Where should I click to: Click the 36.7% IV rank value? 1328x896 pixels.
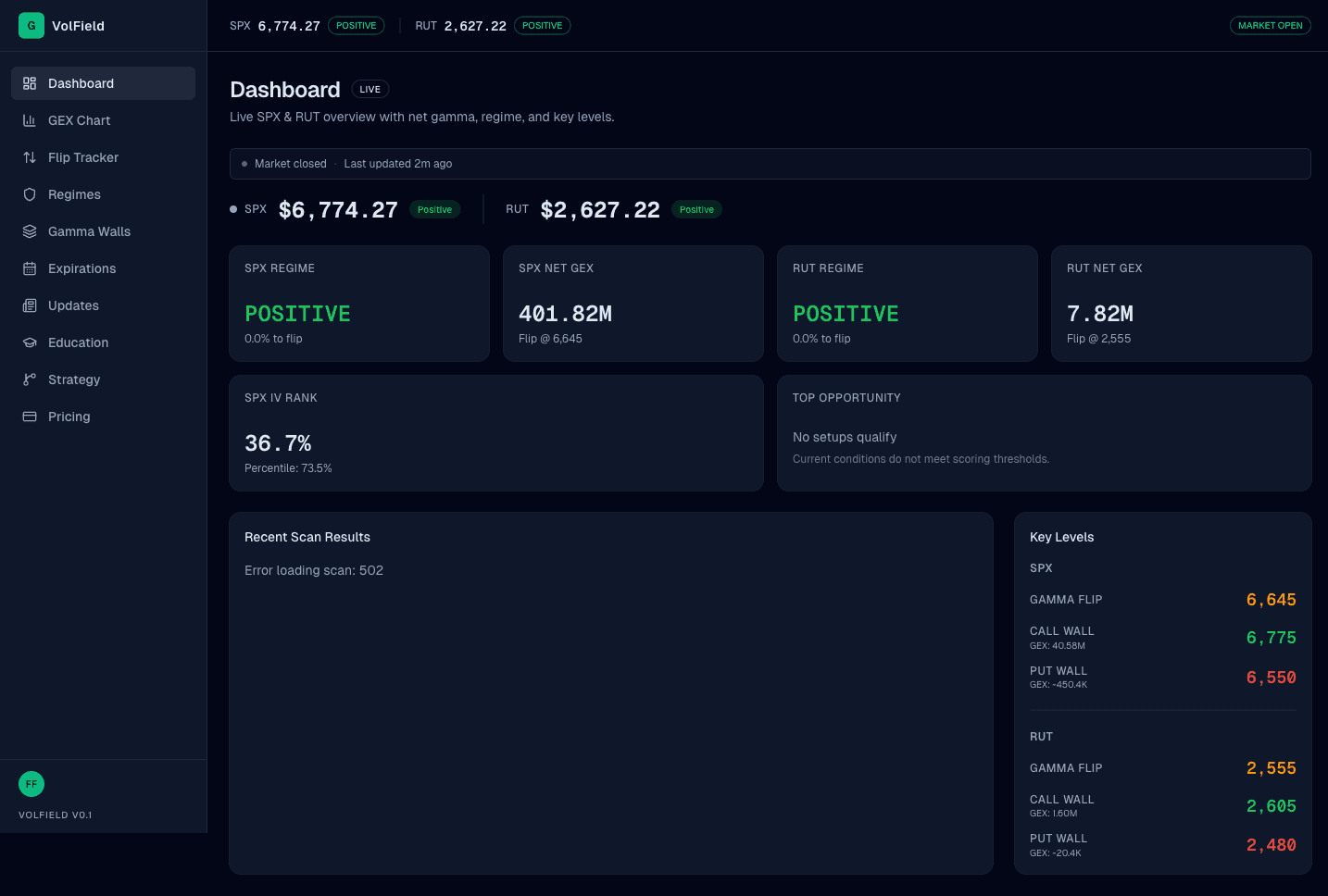coord(278,443)
